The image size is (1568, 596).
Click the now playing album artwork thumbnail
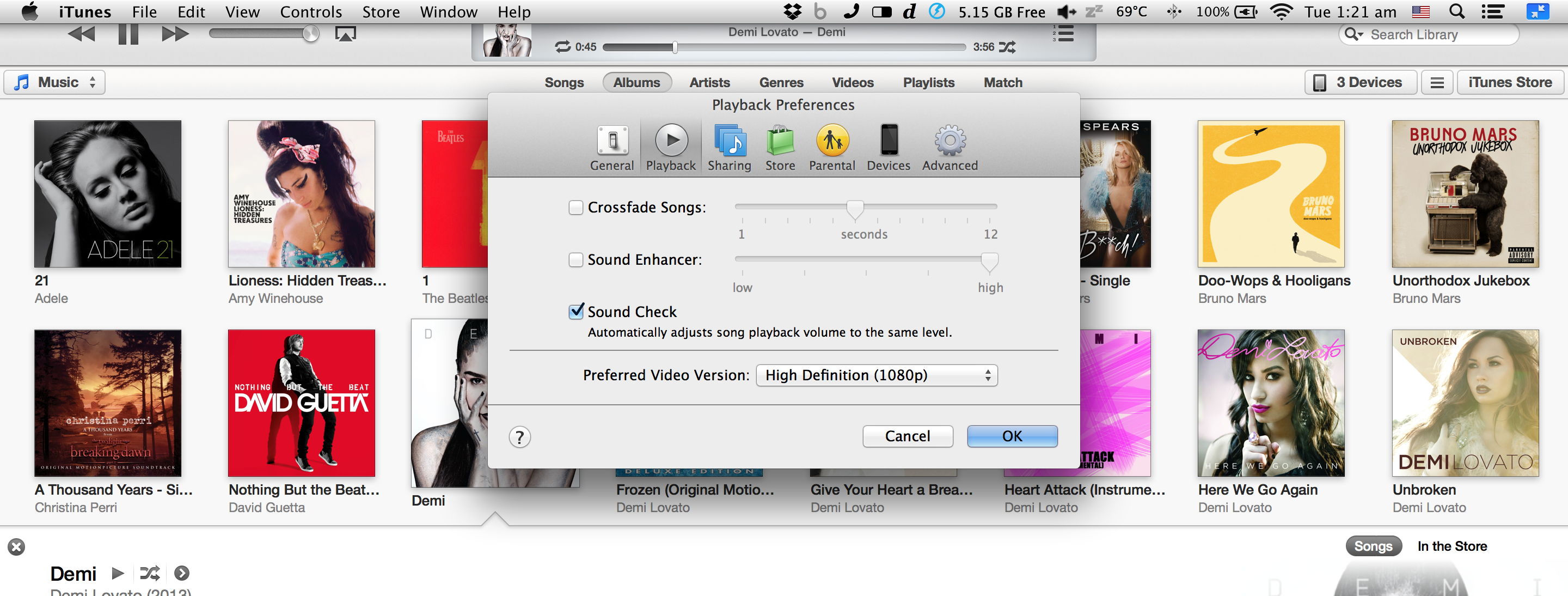pos(507,41)
